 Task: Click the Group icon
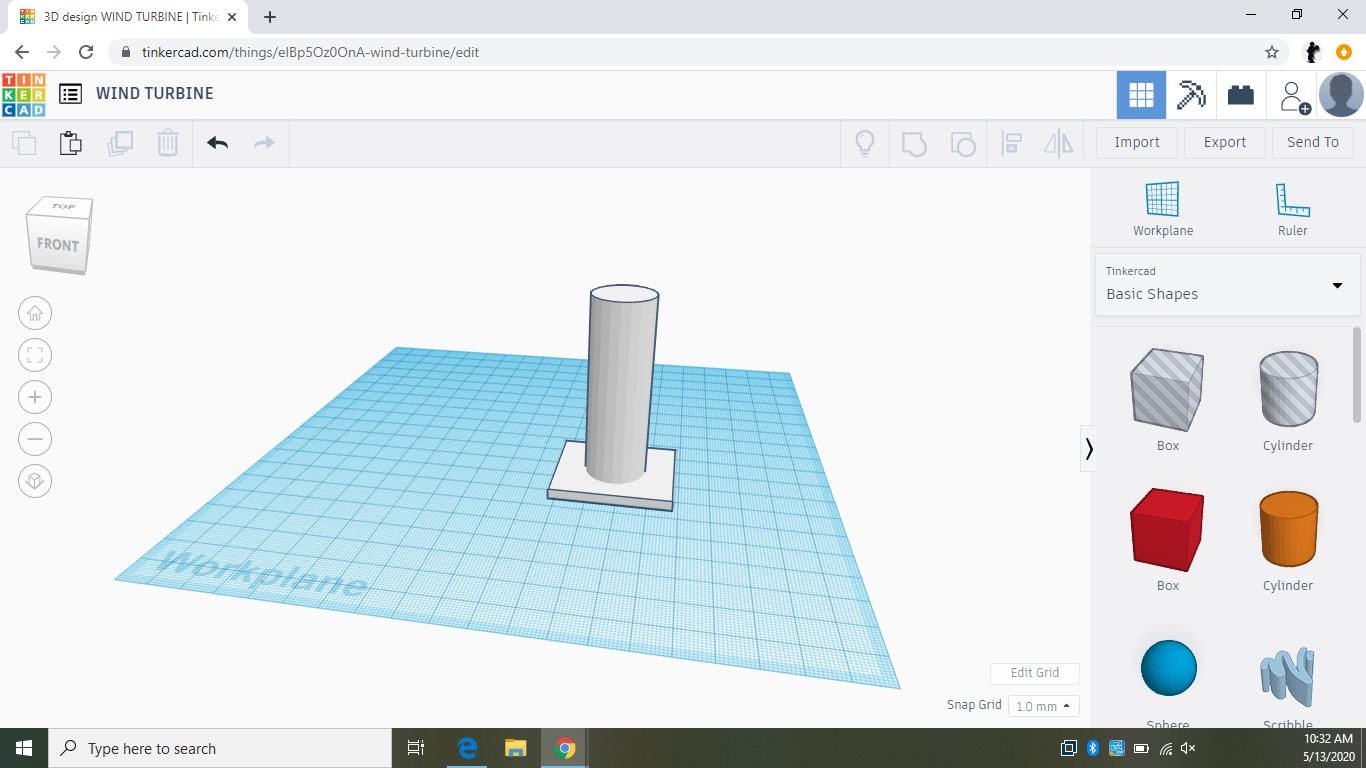pyautogui.click(x=915, y=143)
